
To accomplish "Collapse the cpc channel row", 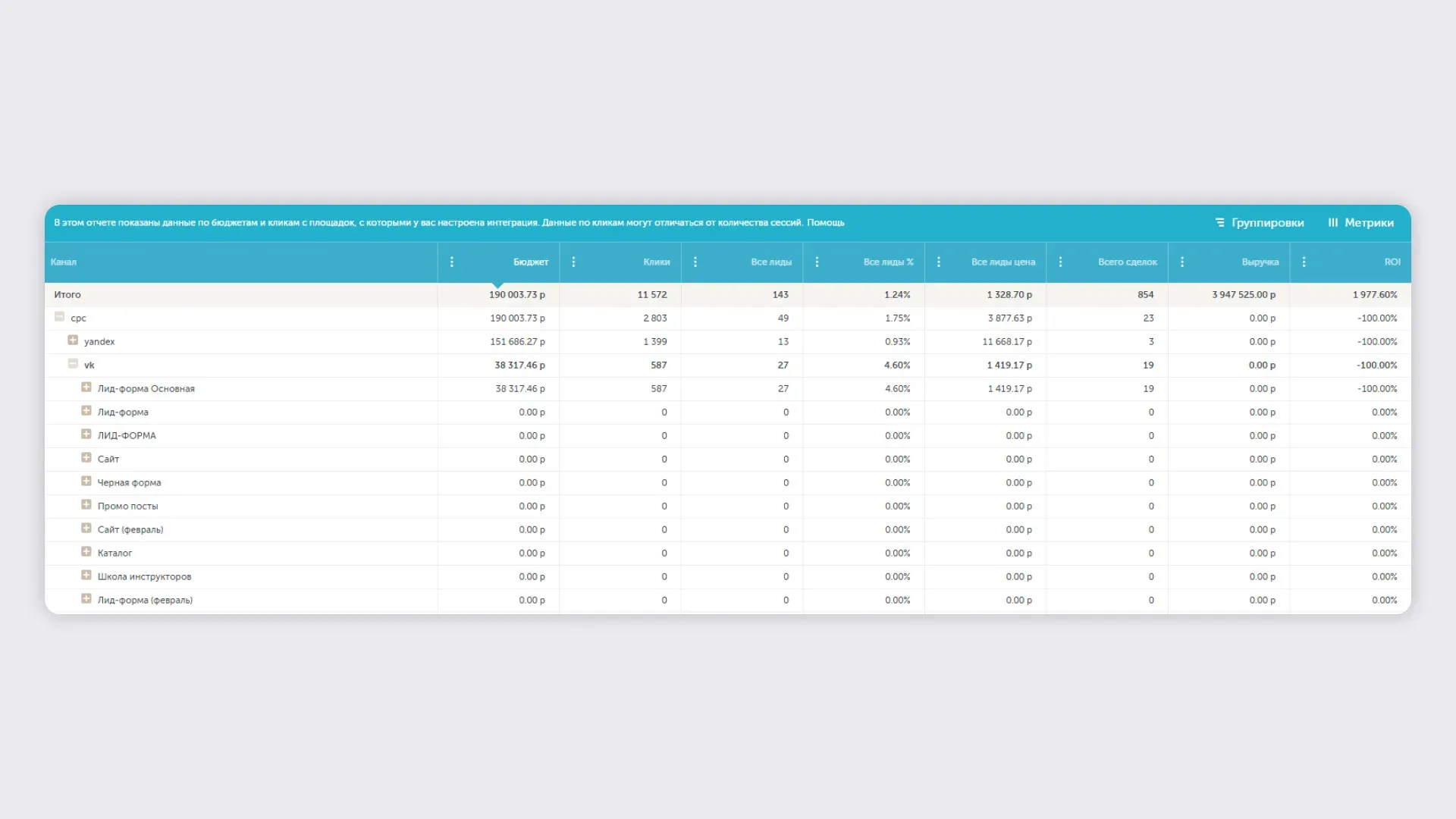I will (x=59, y=317).
